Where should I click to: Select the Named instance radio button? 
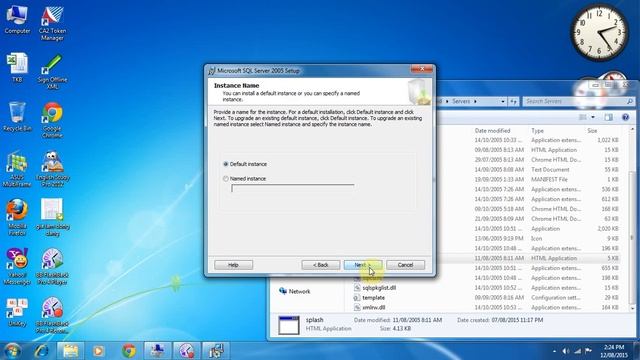click(226, 179)
